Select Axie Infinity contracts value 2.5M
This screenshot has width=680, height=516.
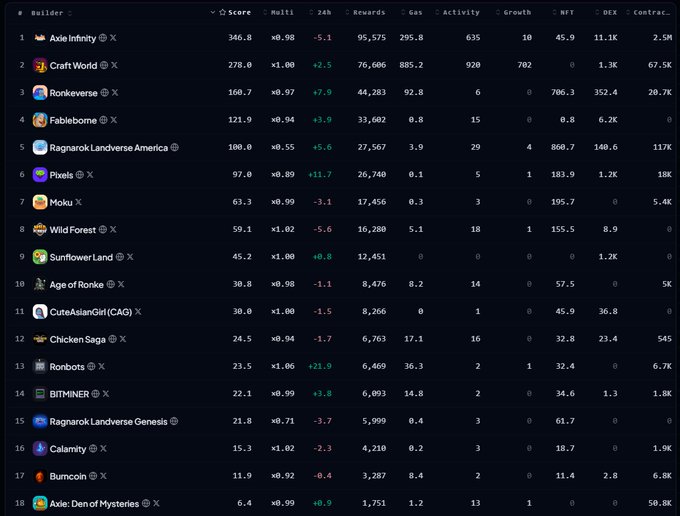pyautogui.click(x=662, y=38)
